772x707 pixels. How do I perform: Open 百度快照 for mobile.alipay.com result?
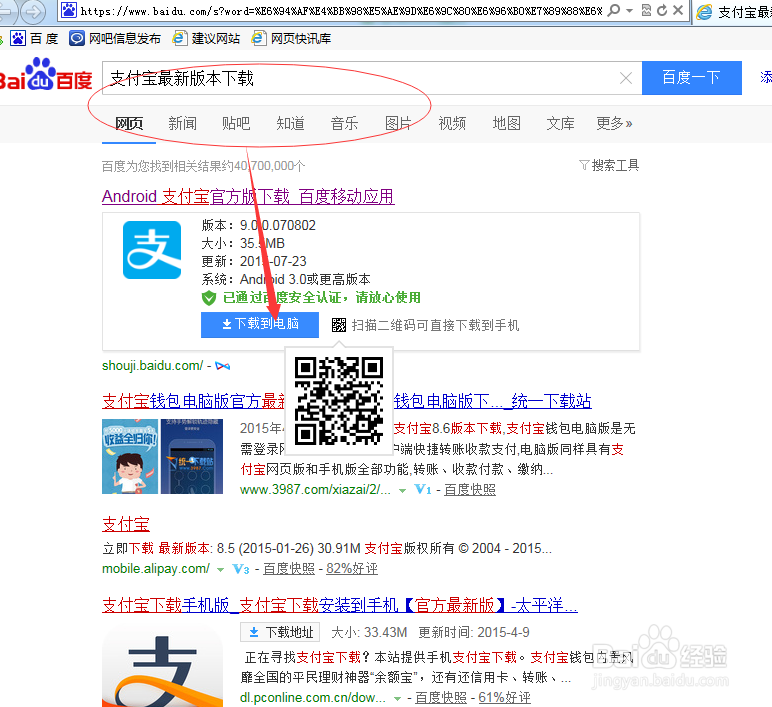tap(289, 569)
